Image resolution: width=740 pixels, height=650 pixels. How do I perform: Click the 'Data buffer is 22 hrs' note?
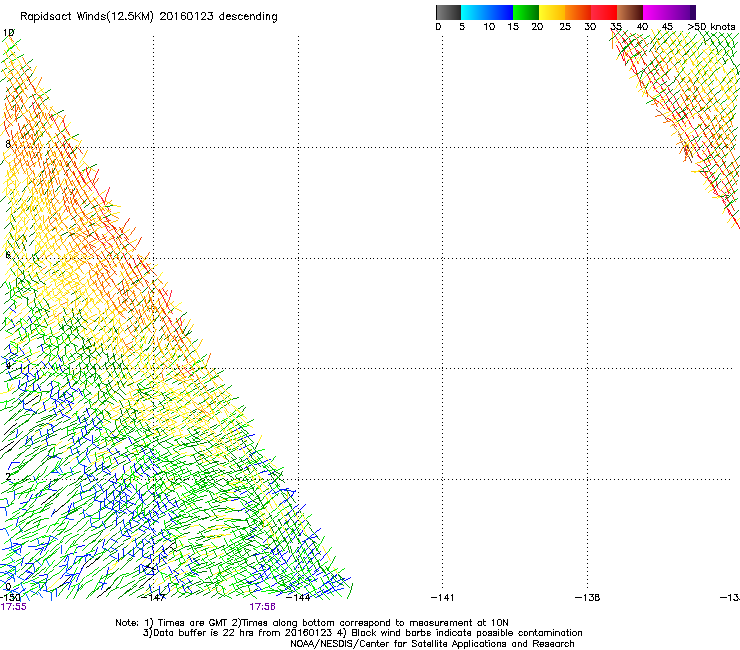point(362,633)
